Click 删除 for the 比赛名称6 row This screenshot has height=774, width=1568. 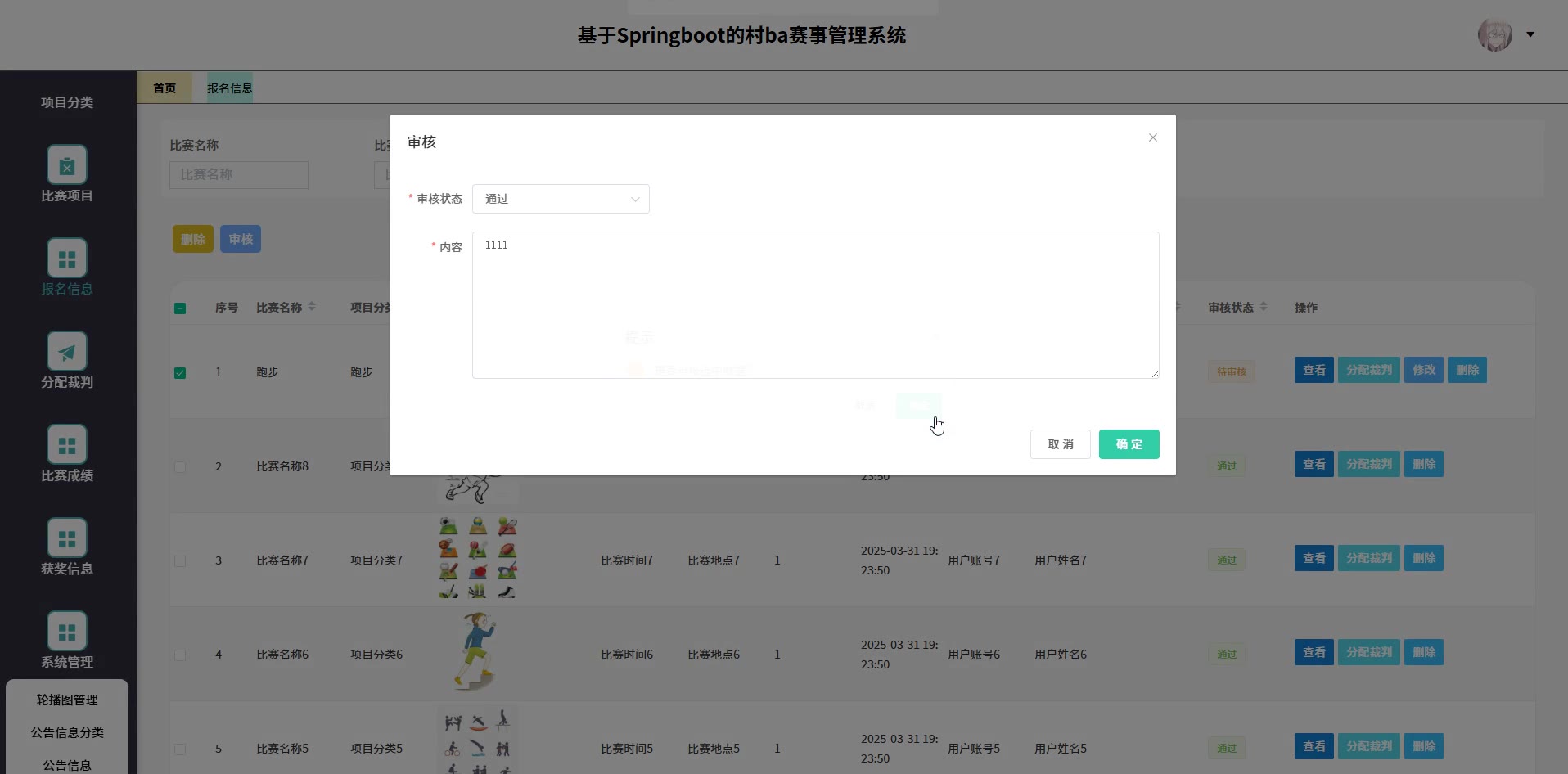pos(1424,652)
